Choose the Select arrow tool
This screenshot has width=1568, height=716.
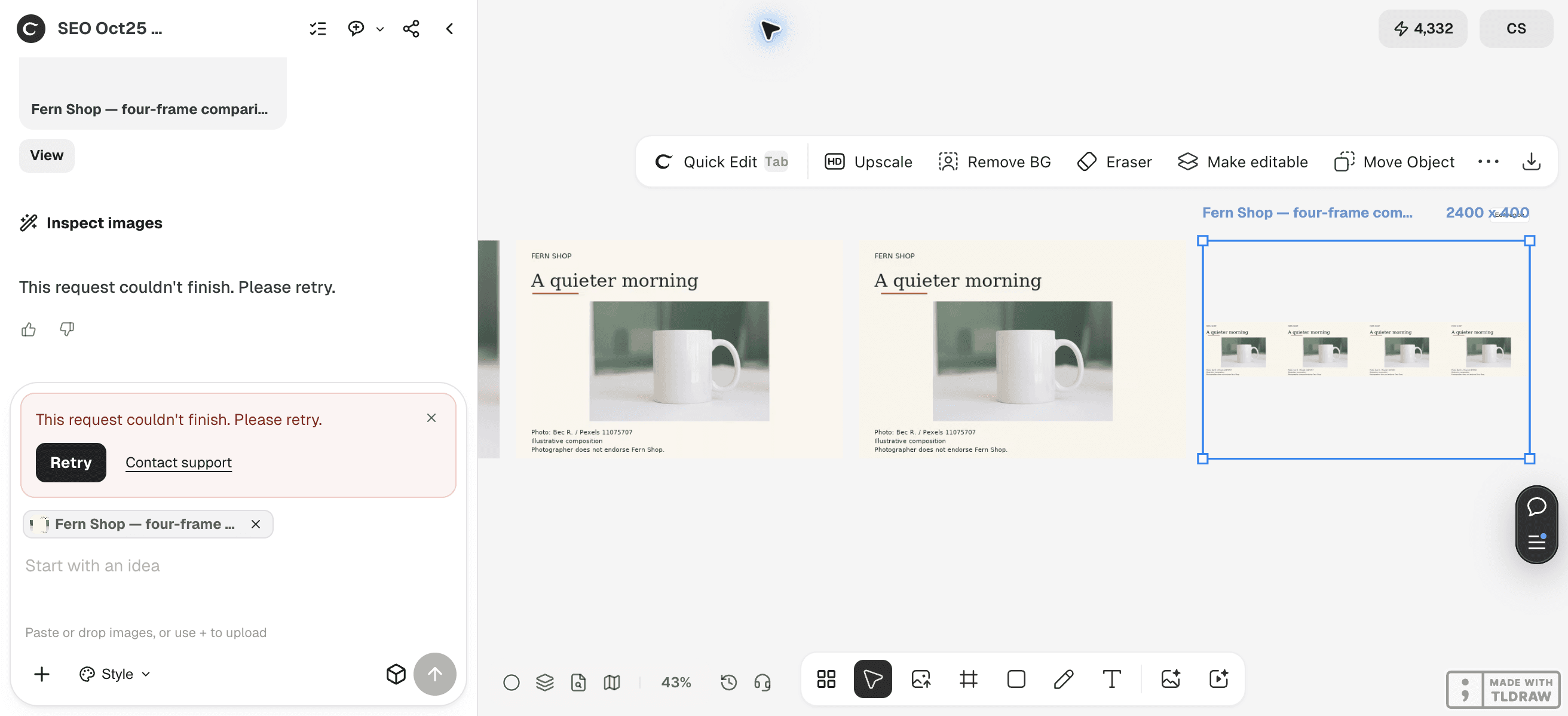(x=873, y=678)
